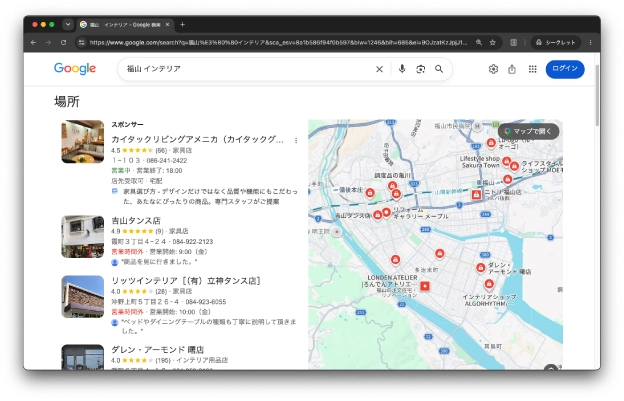The image size is (624, 401).
Task: Open the side panel icon in the toolbar
Action: pos(514,42)
